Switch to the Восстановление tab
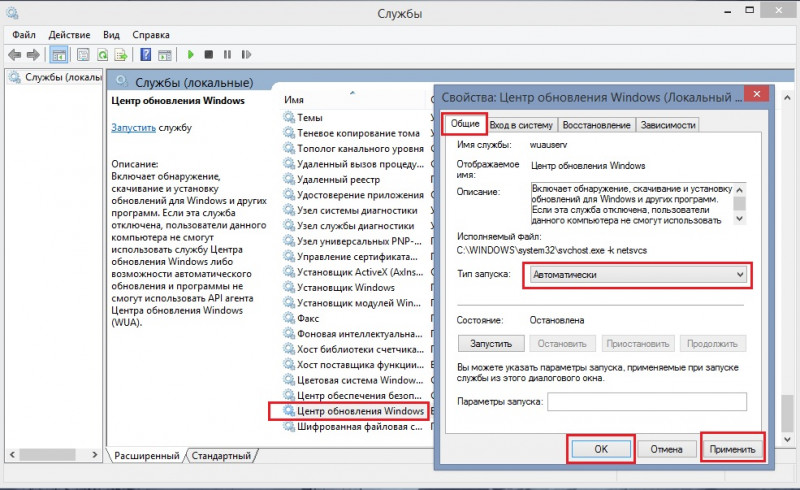The image size is (800, 490). [596, 125]
